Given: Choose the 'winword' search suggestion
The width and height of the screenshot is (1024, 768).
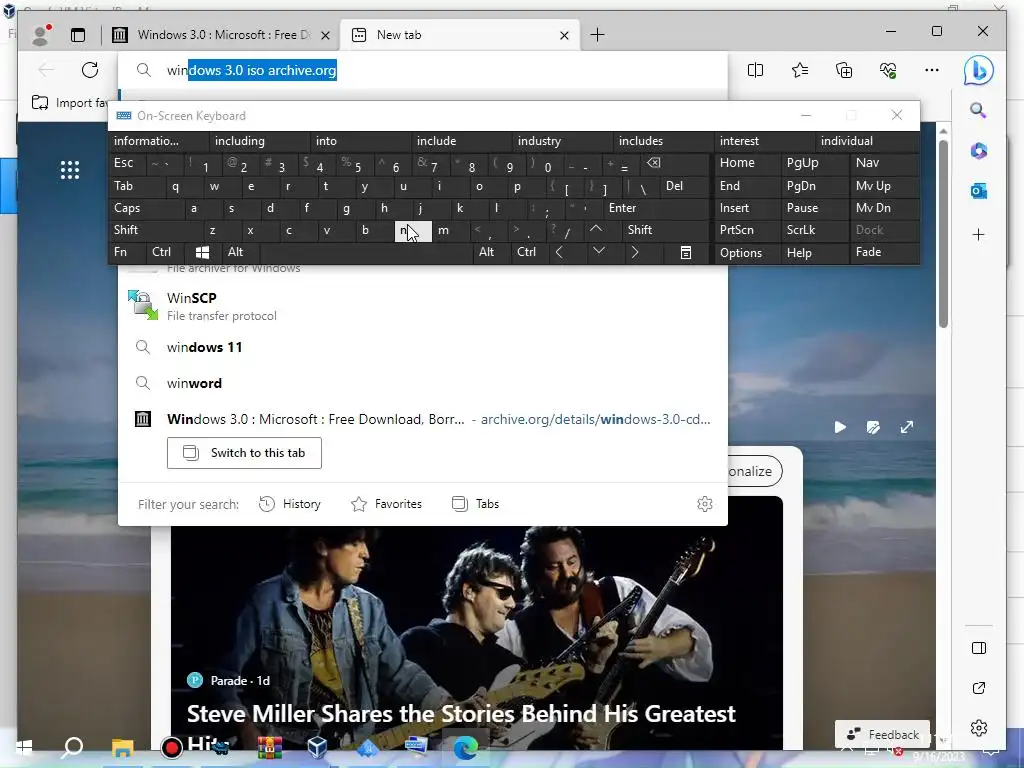Looking at the screenshot, I should [423, 383].
